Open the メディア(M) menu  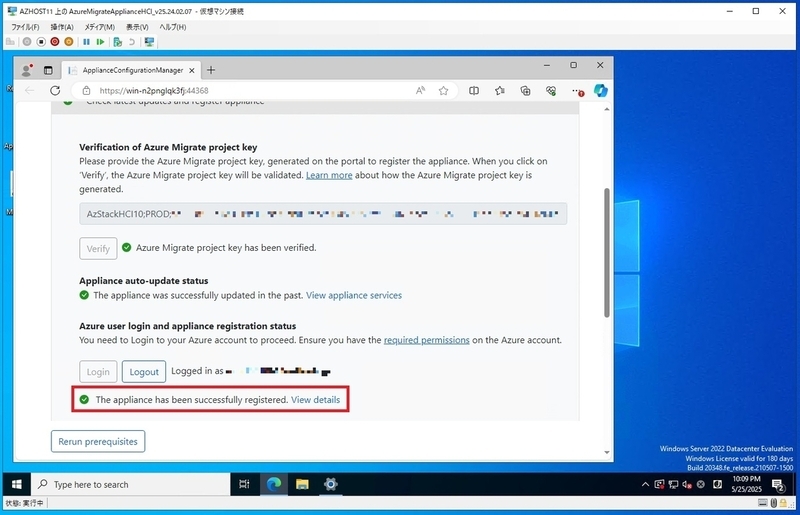click(99, 27)
